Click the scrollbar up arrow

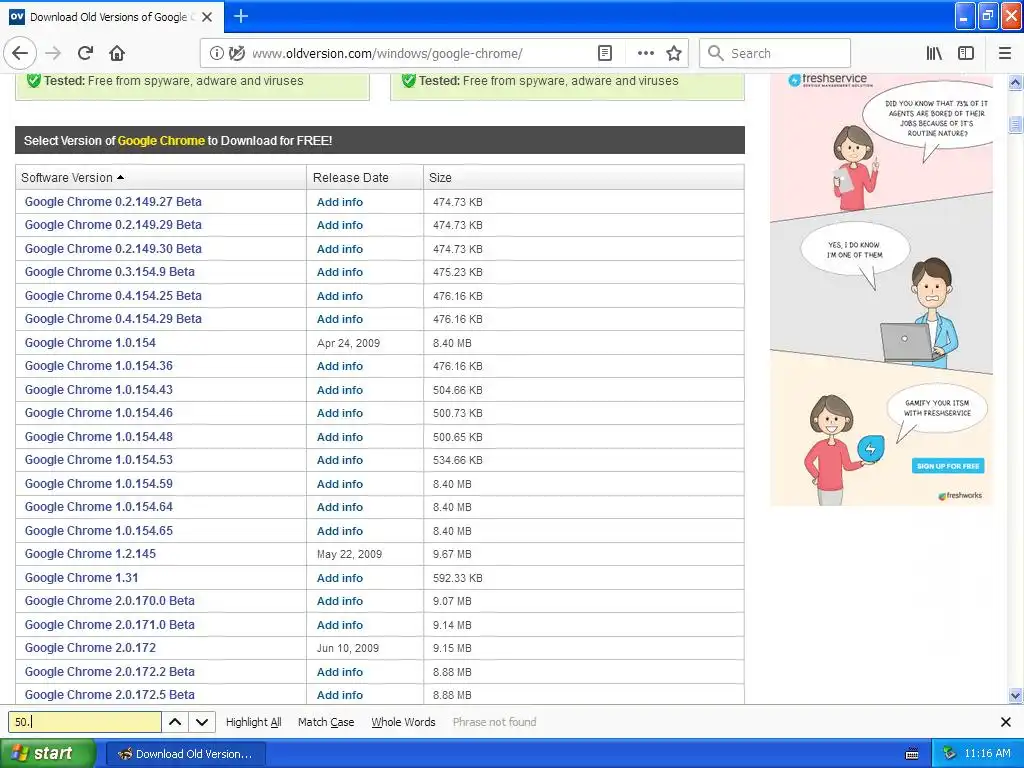(1016, 83)
